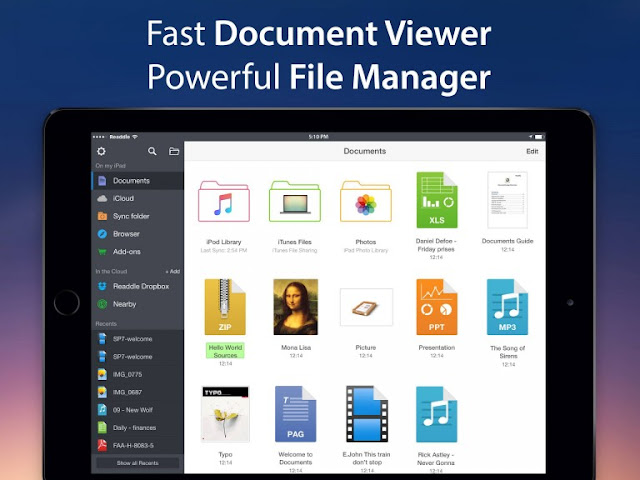This screenshot has width=640, height=480.
Task: Click the search magnifier icon
Action: pyautogui.click(x=152, y=151)
